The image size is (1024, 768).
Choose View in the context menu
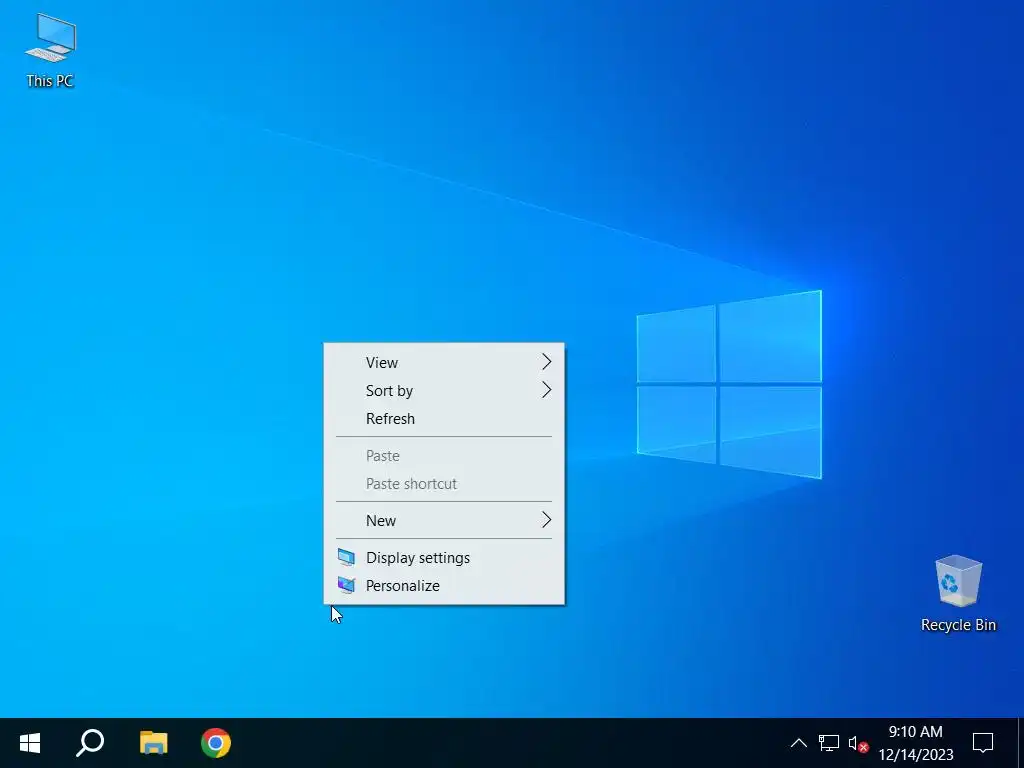(x=444, y=362)
